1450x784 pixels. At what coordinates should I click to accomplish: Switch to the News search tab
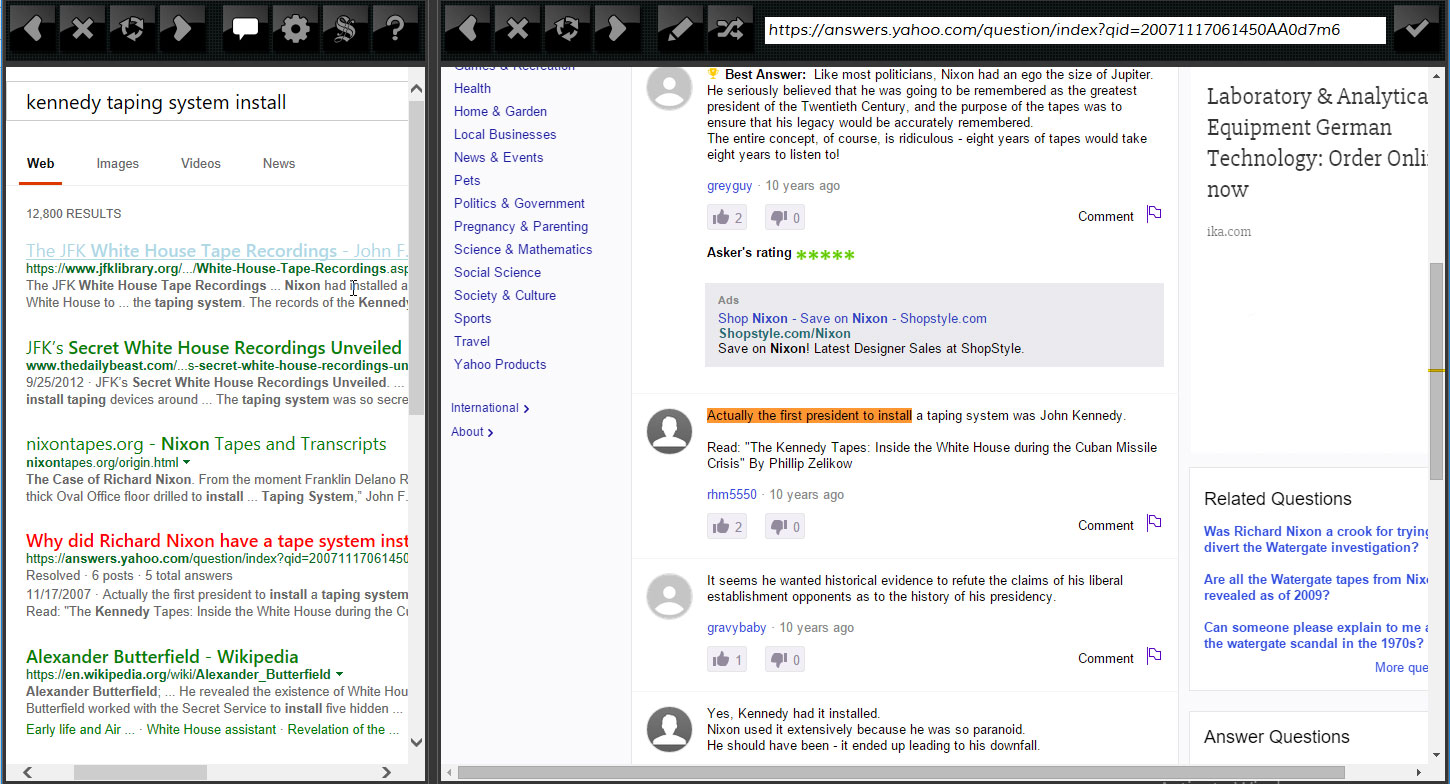(279, 163)
